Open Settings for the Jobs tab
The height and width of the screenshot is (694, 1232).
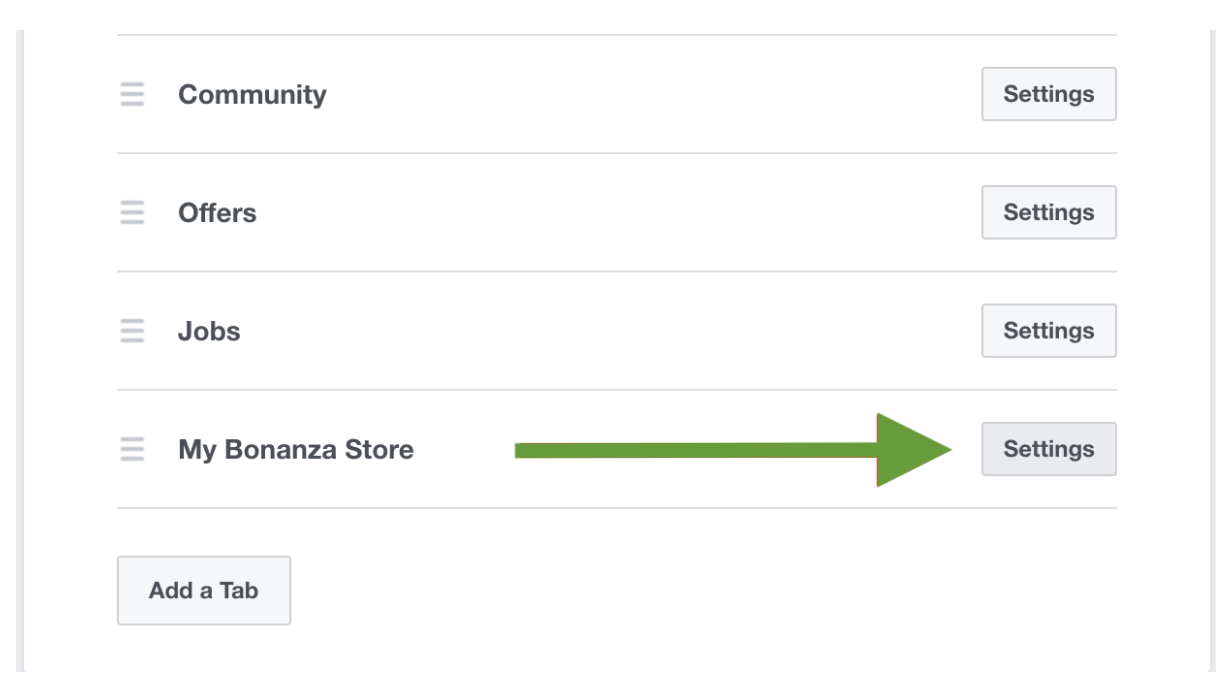pos(1048,330)
